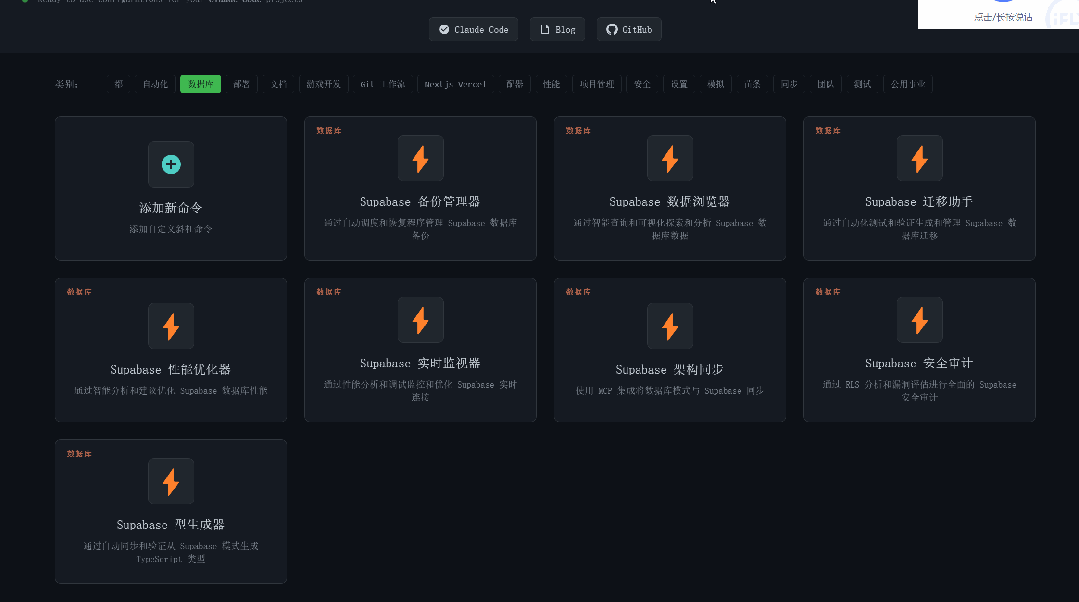Select the 同步 category filter
This screenshot has width=1079, height=602.
[789, 84]
